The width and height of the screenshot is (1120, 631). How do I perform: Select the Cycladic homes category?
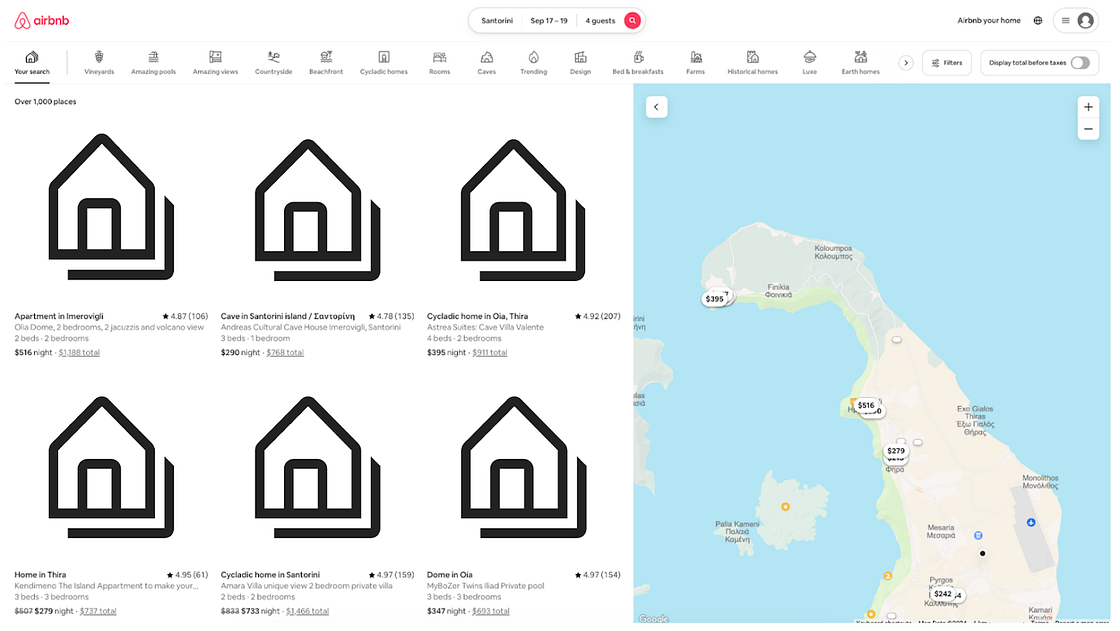coord(384,62)
